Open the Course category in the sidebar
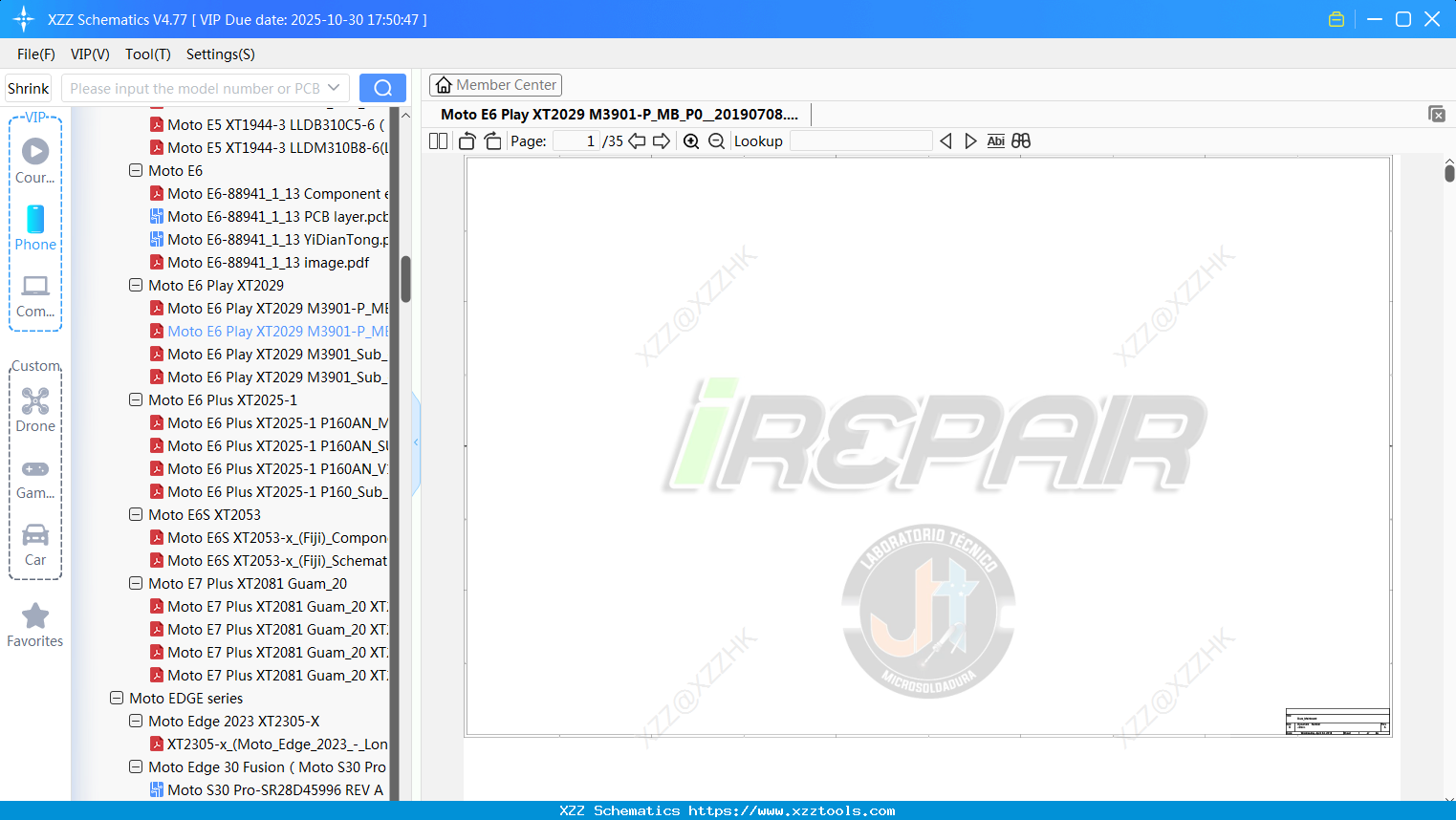The width and height of the screenshot is (1456, 820). pyautogui.click(x=35, y=162)
